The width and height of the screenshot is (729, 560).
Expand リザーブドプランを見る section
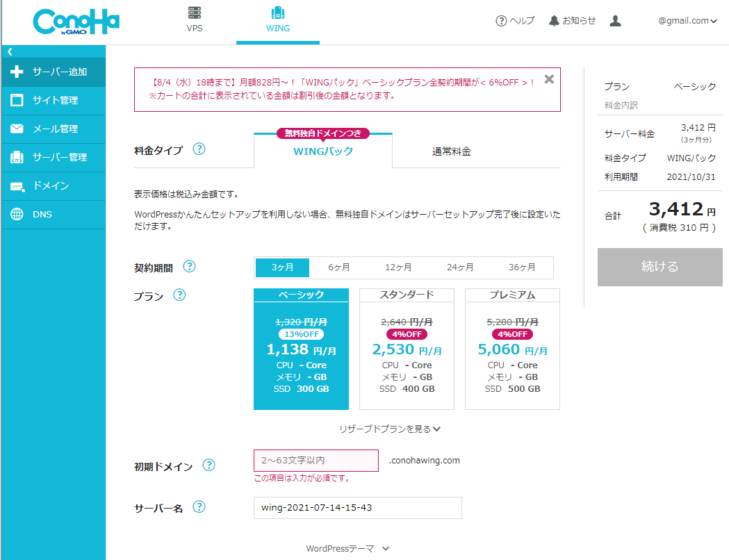pos(390,429)
